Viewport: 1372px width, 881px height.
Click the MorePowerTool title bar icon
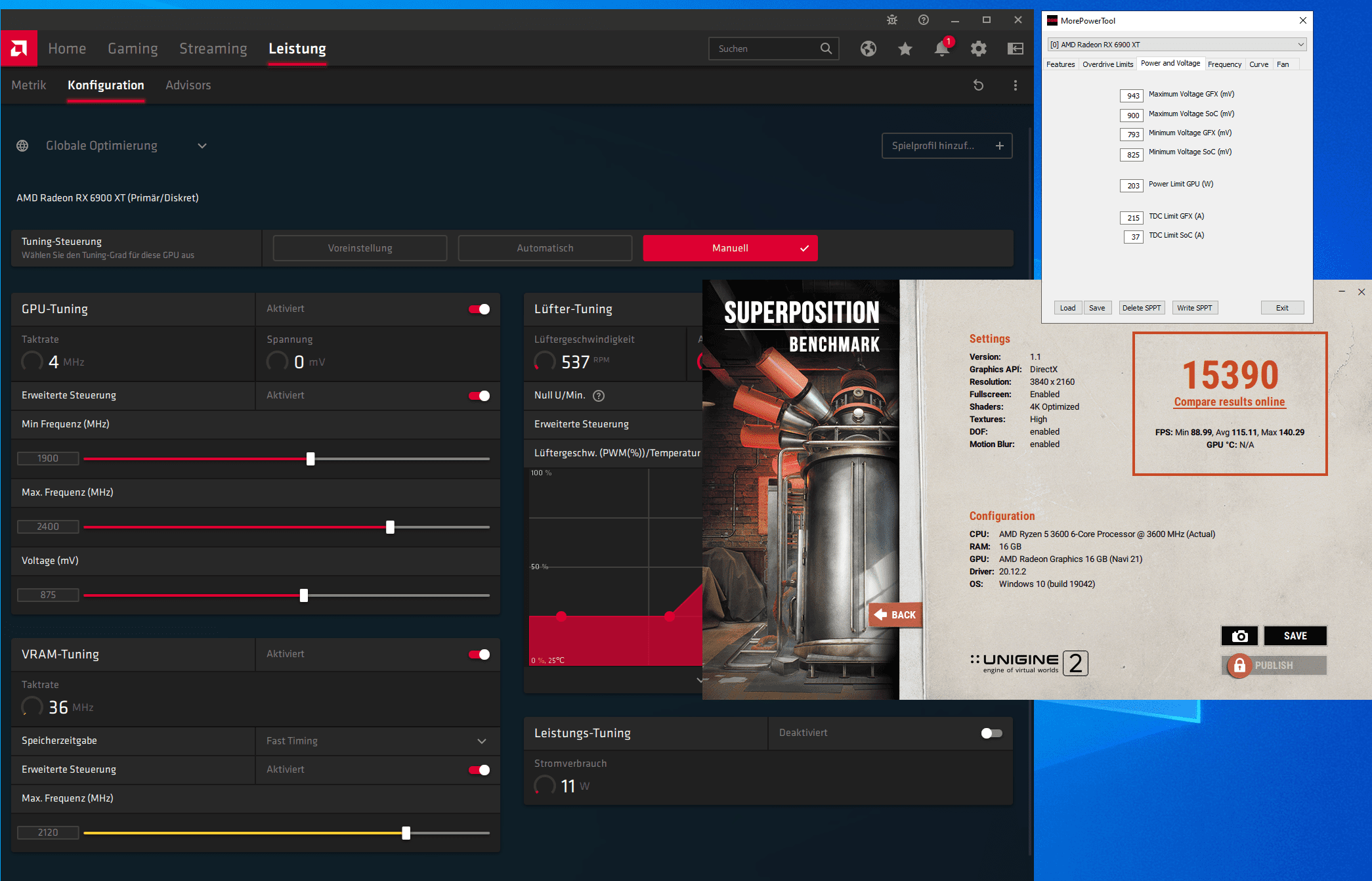pyautogui.click(x=1052, y=20)
